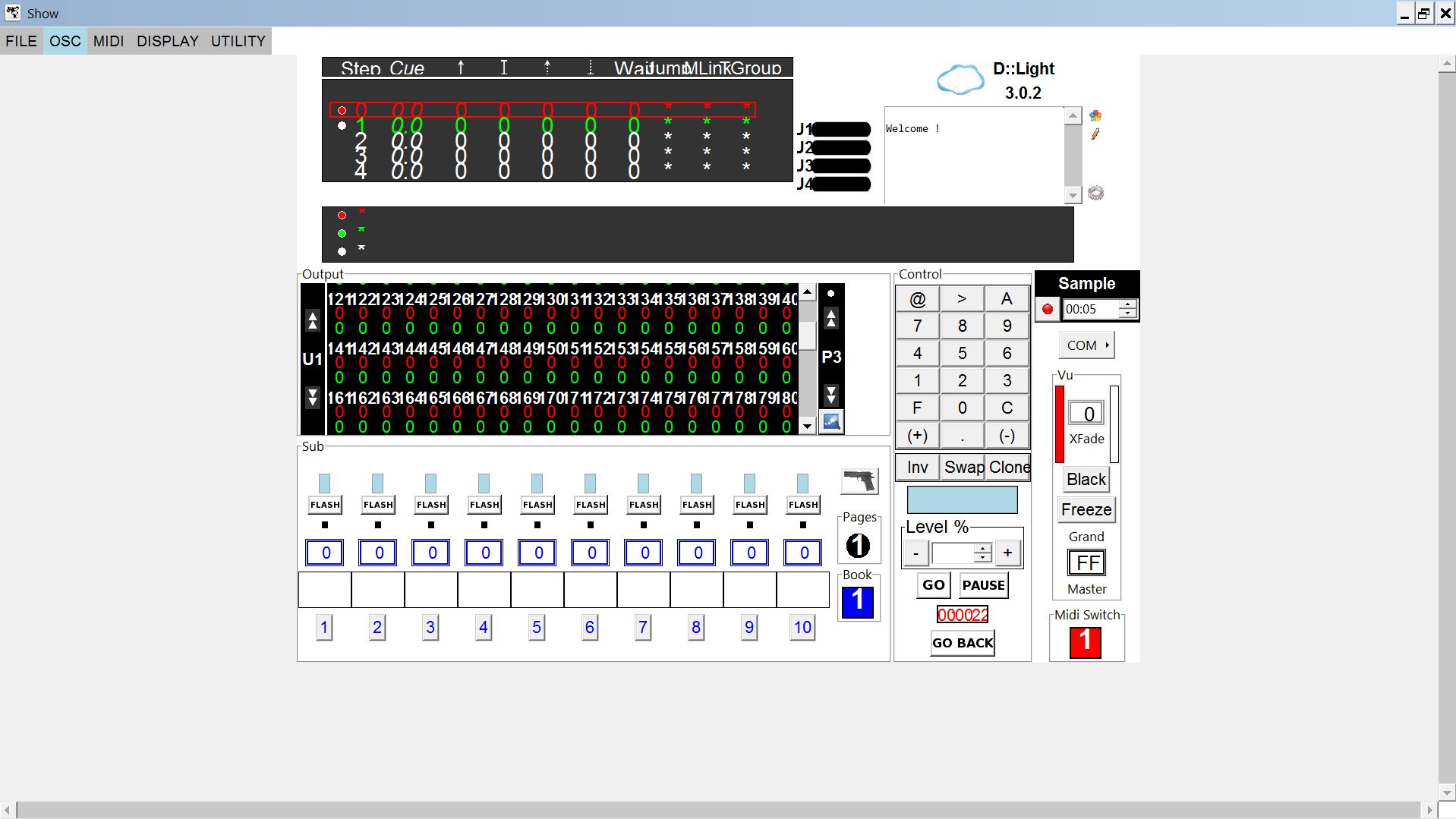This screenshot has width=1456, height=819.
Task: Click the picture icon below P3
Action: click(831, 422)
